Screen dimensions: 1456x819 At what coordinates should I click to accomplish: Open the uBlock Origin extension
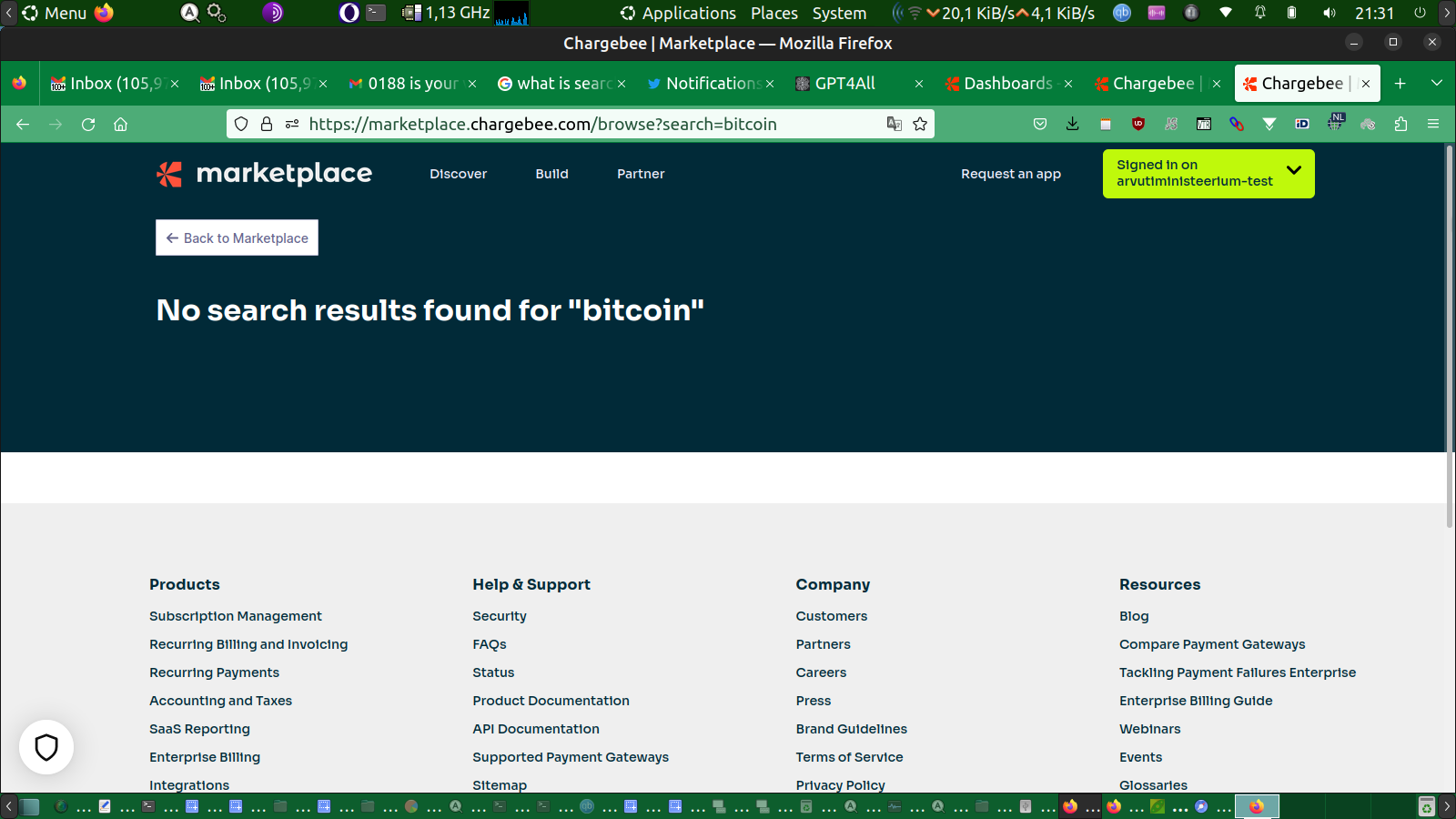coord(1138,124)
